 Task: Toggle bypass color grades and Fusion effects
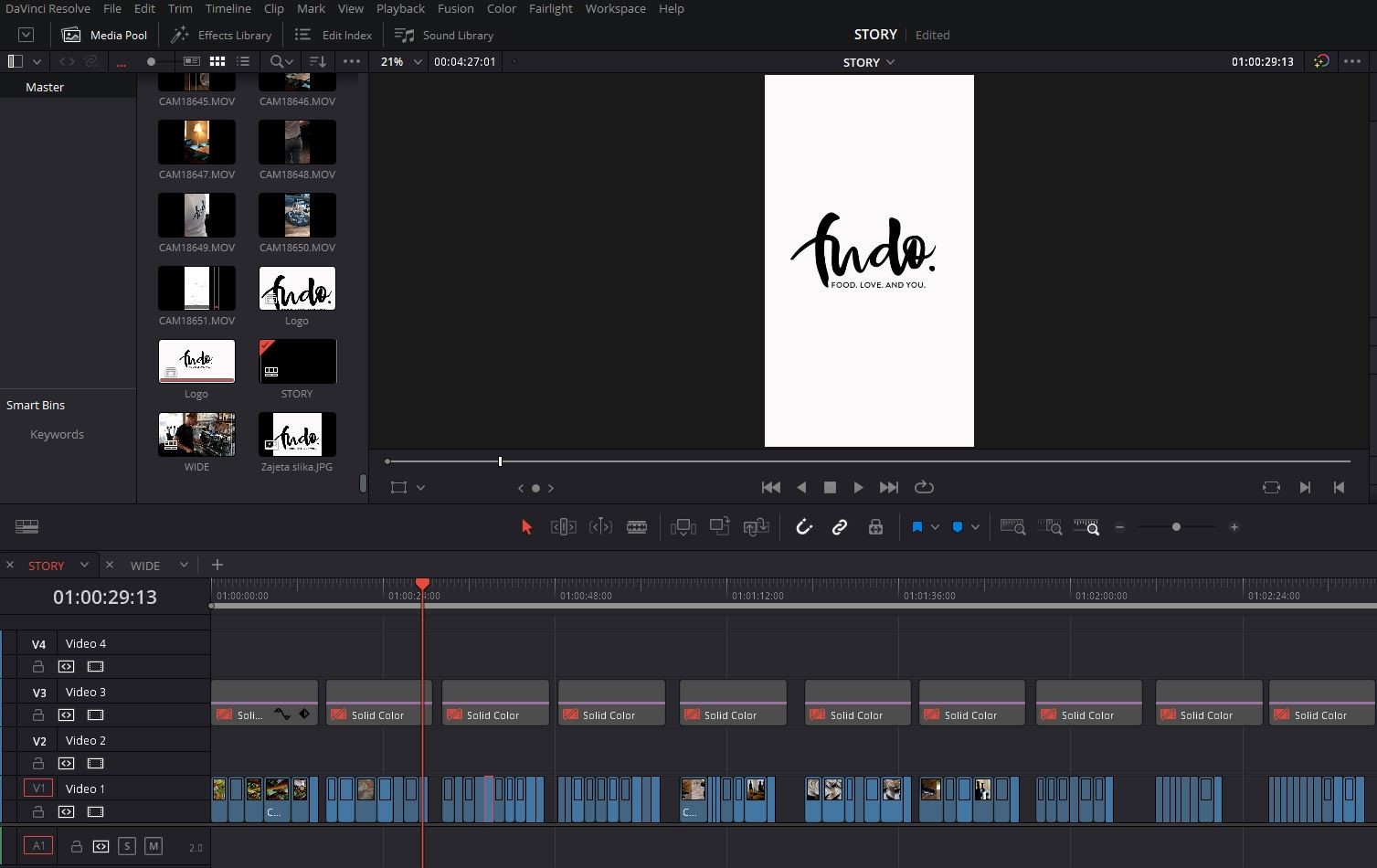(1321, 61)
